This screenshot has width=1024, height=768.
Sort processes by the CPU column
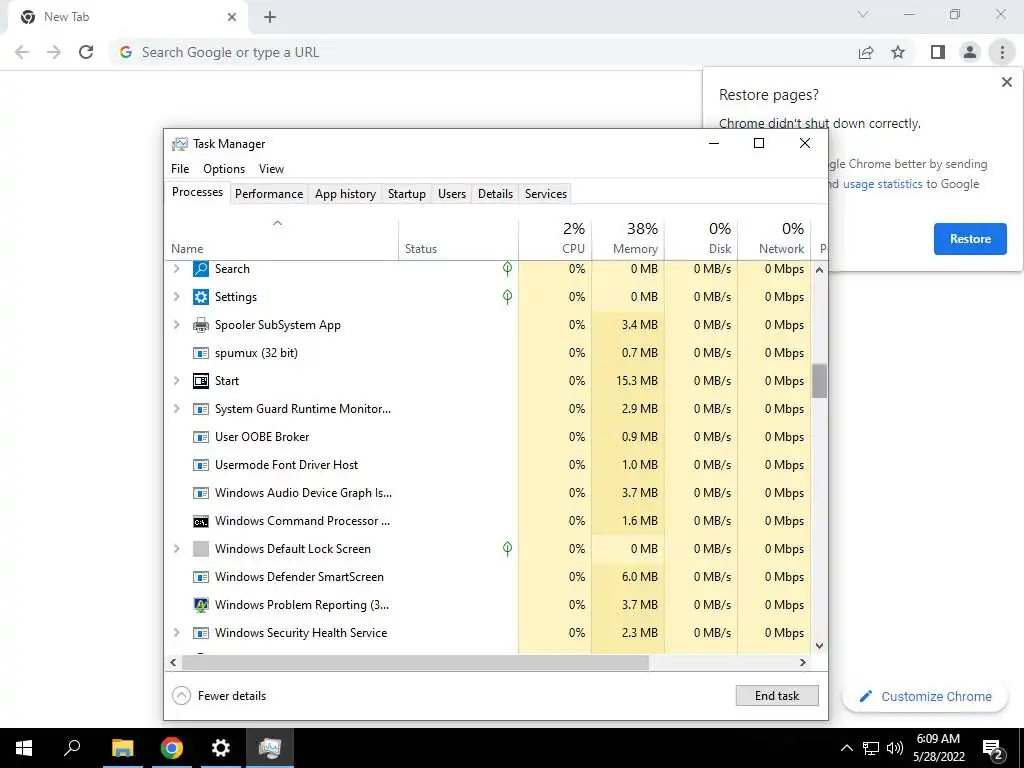pyautogui.click(x=555, y=239)
